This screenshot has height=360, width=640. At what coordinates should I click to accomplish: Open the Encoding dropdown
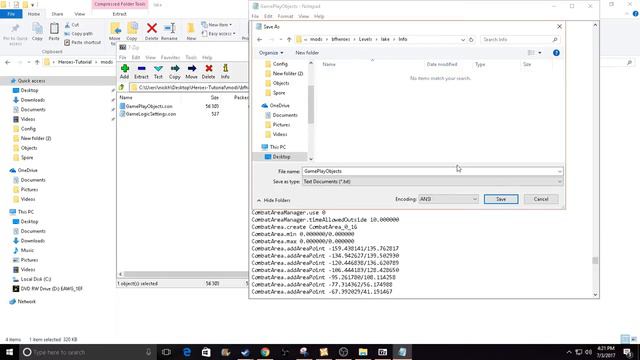448,199
